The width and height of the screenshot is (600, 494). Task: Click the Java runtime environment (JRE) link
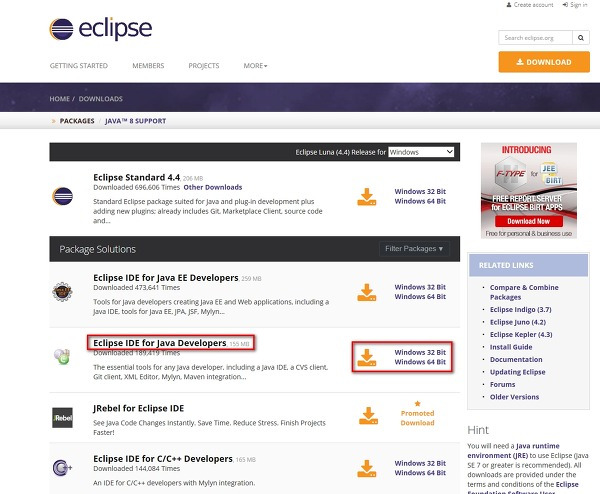pyautogui.click(x=513, y=451)
